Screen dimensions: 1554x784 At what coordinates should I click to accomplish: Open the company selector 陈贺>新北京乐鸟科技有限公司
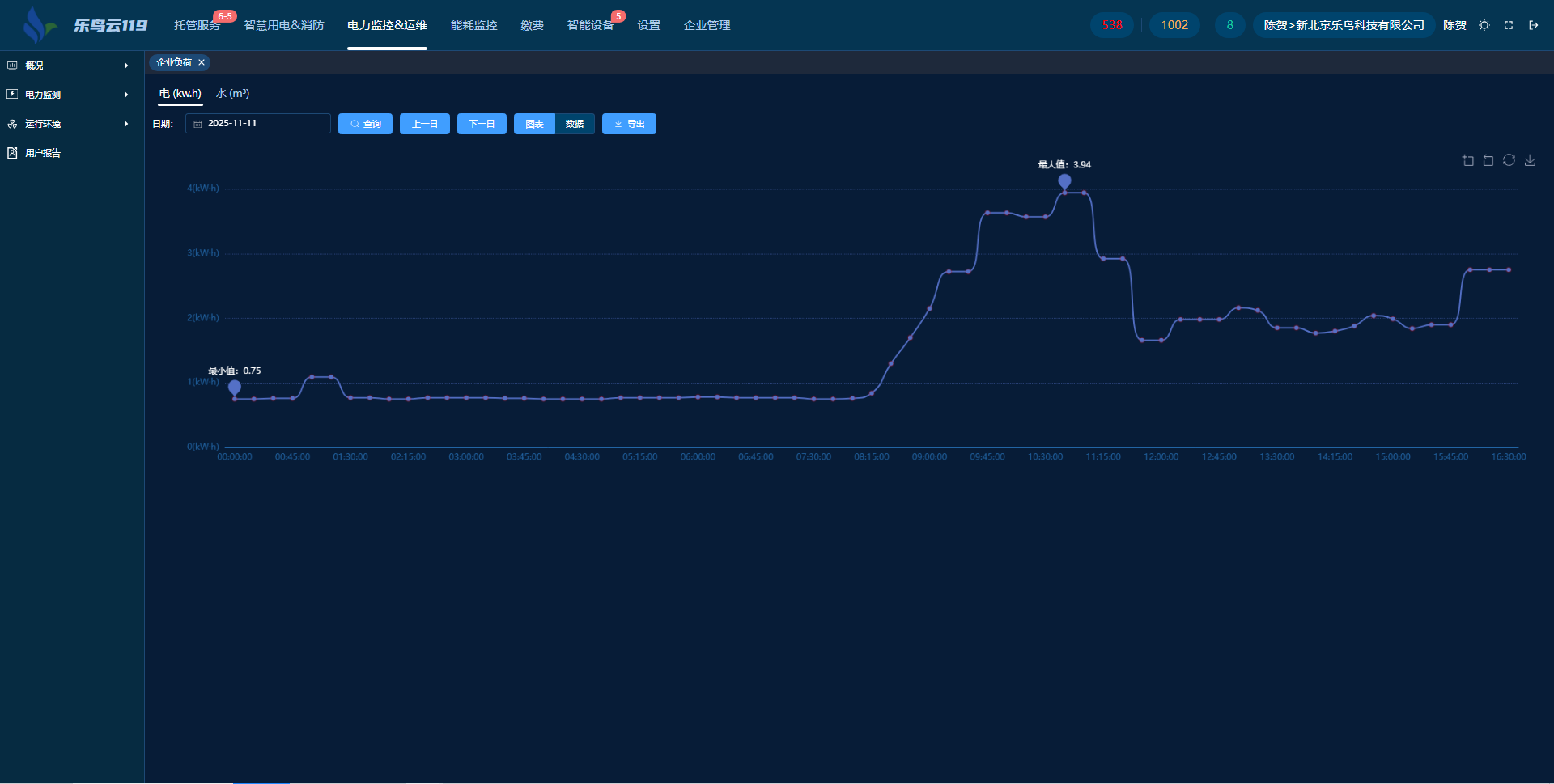pyautogui.click(x=1344, y=25)
